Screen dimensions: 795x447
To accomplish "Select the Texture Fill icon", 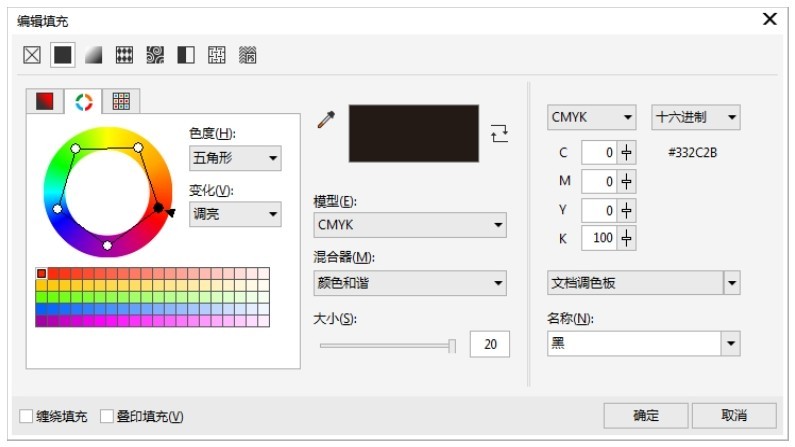I will pos(216,55).
